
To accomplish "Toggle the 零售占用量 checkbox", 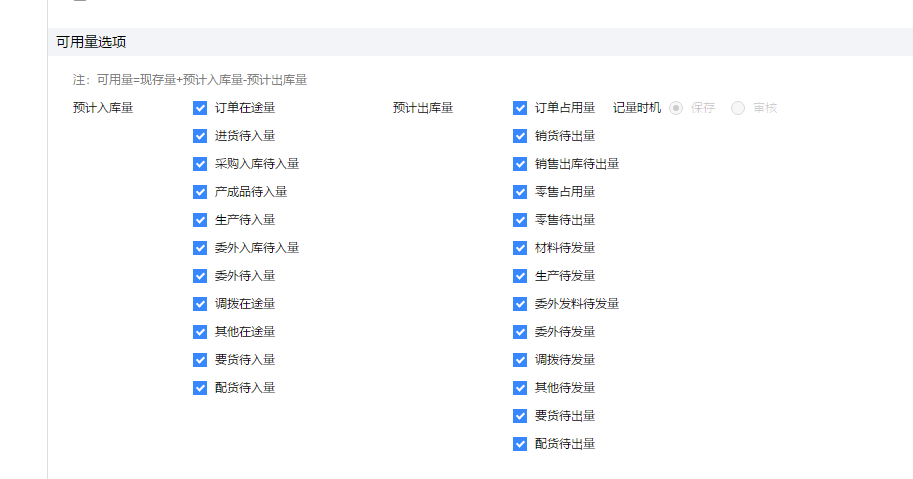I will (520, 192).
